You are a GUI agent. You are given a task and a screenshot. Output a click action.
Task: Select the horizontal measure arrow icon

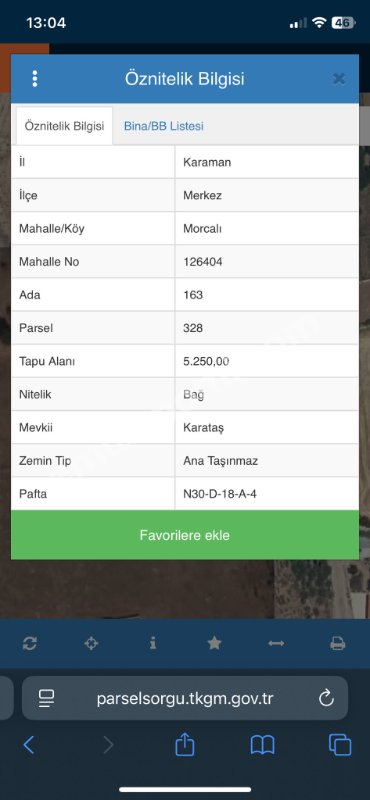tap(276, 643)
